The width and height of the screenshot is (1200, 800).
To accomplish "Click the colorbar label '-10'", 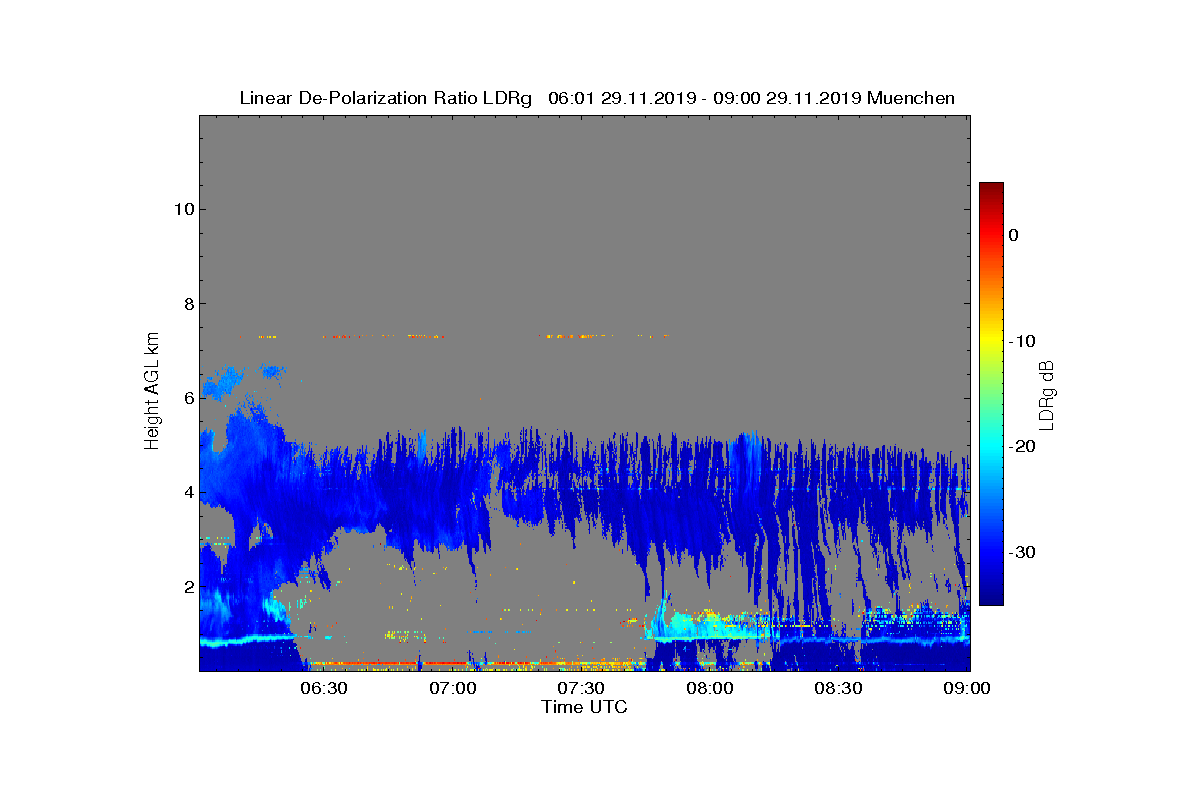I will 1022,341.
